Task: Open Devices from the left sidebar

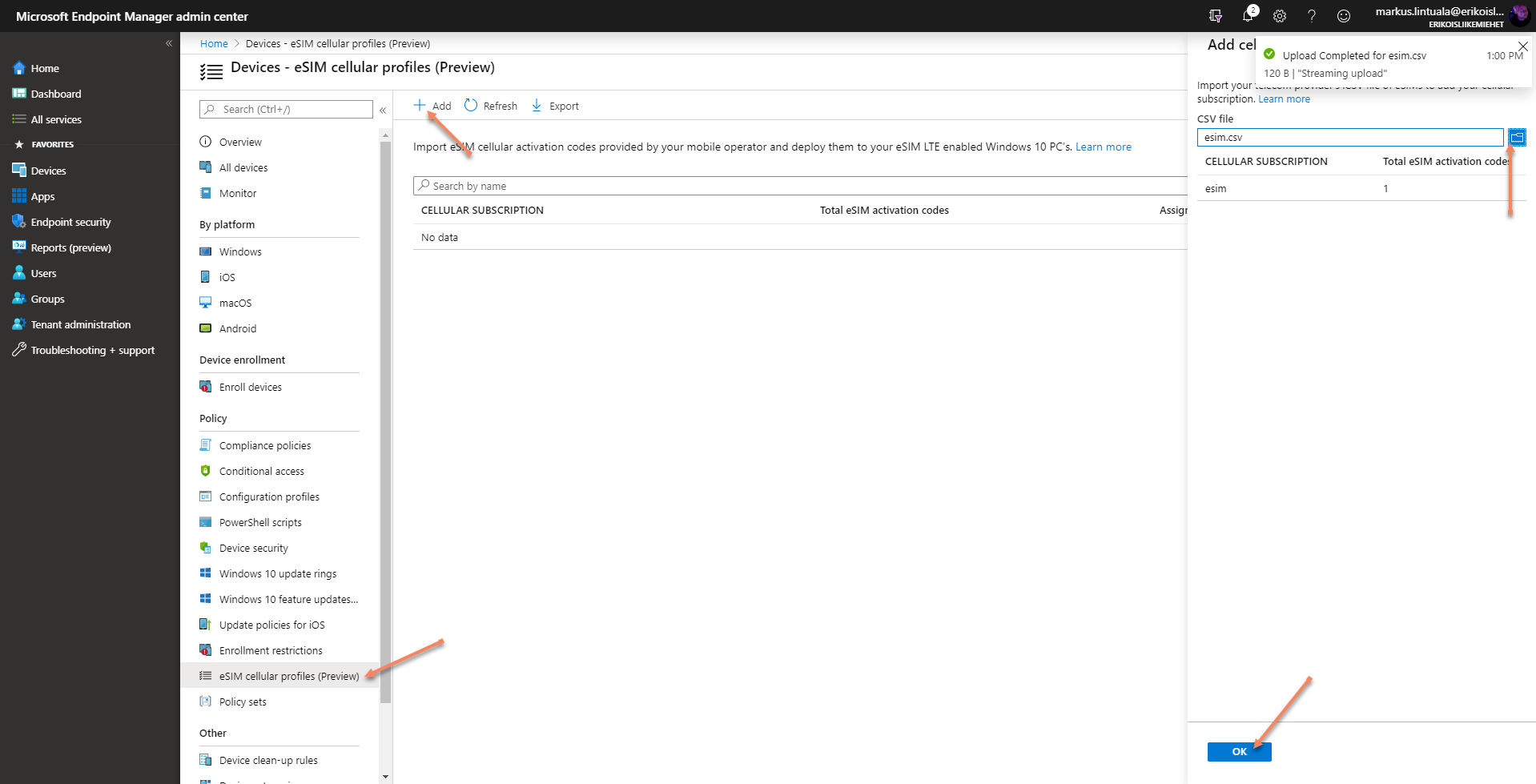Action: pos(47,170)
